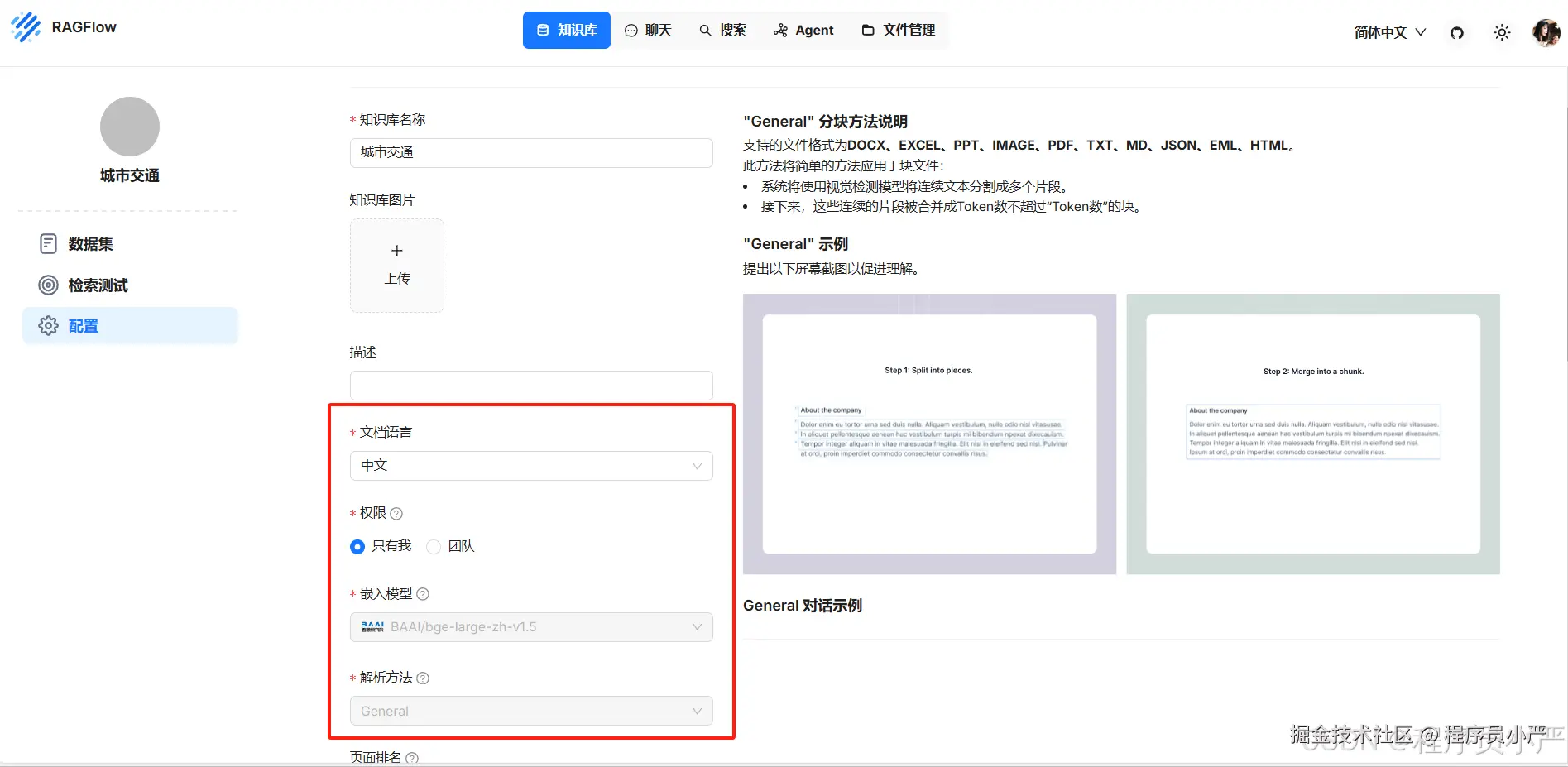
Task: Open the BAAI/bge-large-zh-v1.5 embedding model dropdown
Action: (x=530, y=626)
